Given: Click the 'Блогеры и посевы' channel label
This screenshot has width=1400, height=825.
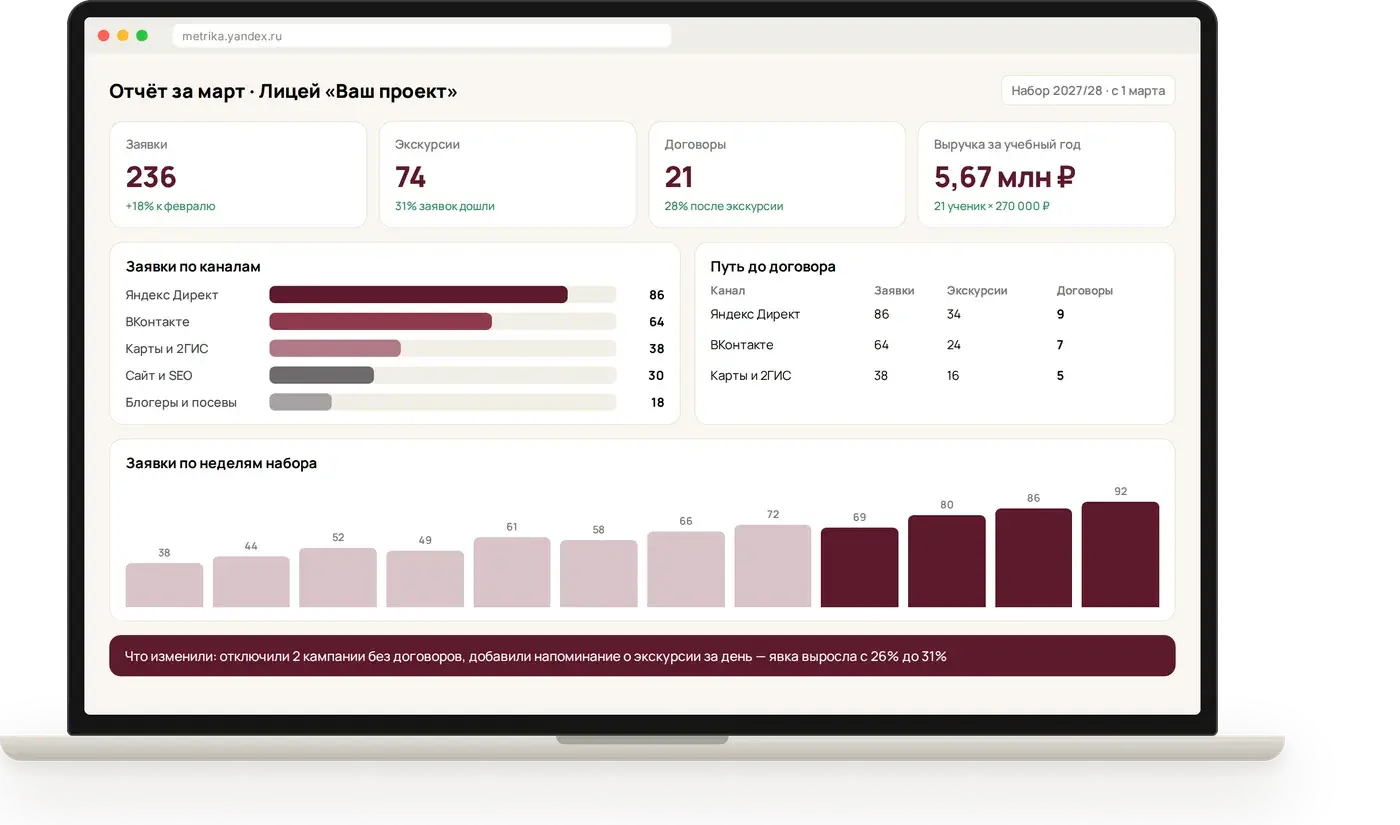Looking at the screenshot, I should coord(181,402).
